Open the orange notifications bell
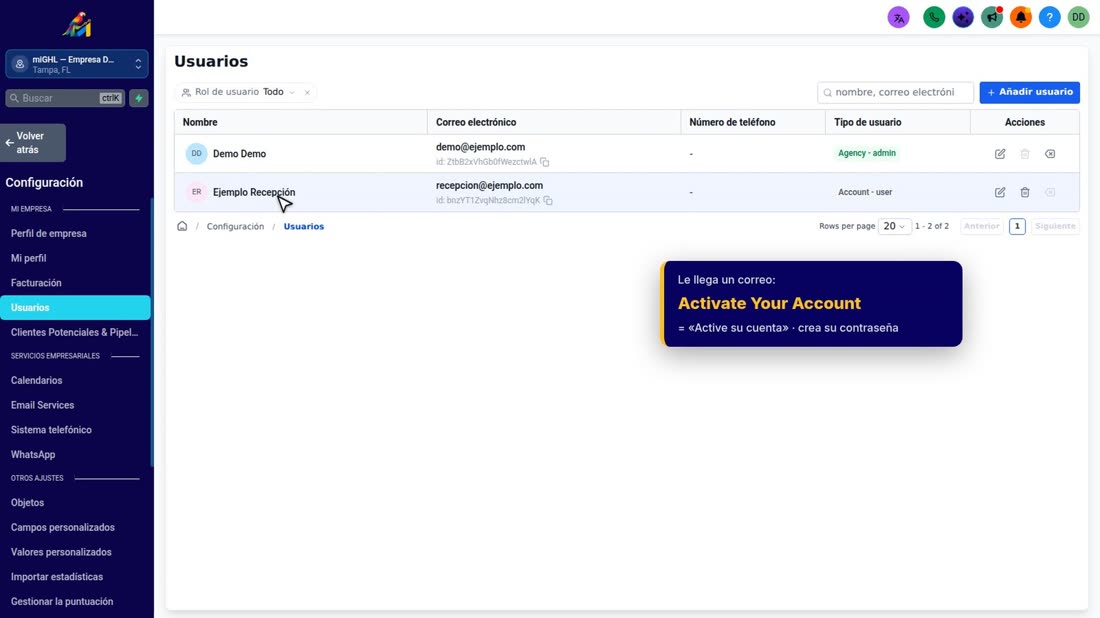This screenshot has width=1100, height=618. (x=1021, y=18)
